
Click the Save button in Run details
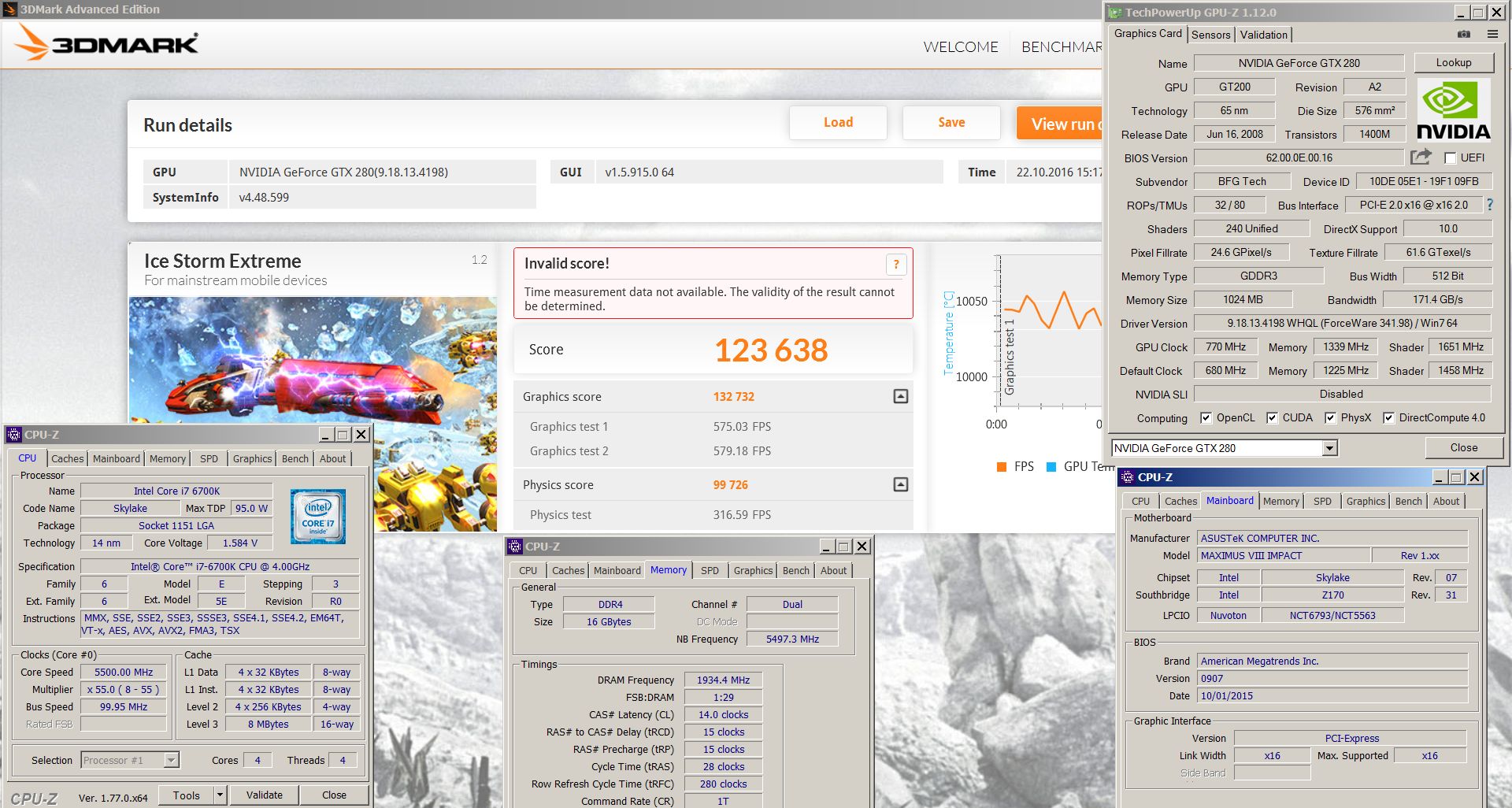coord(951,122)
